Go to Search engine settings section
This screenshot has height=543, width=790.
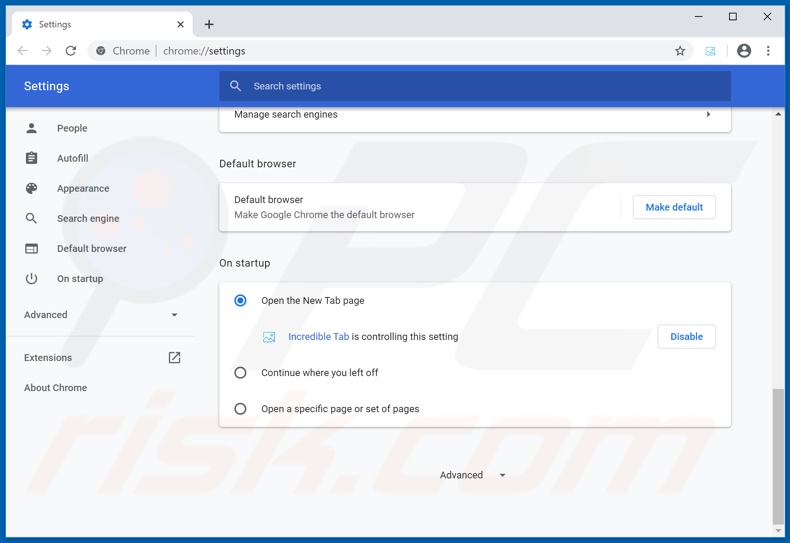88,219
